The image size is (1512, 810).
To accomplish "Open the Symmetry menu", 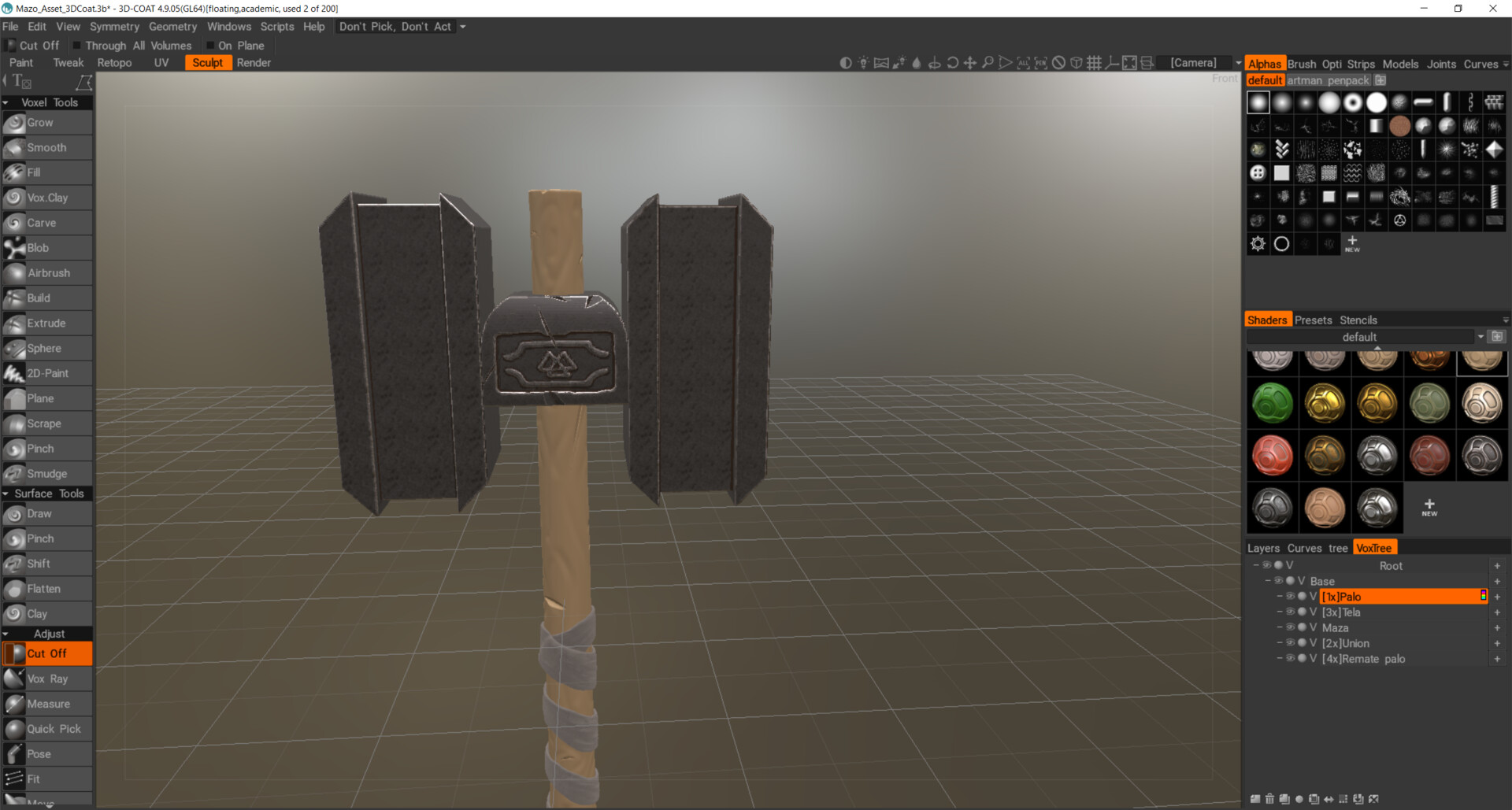I will [x=114, y=27].
